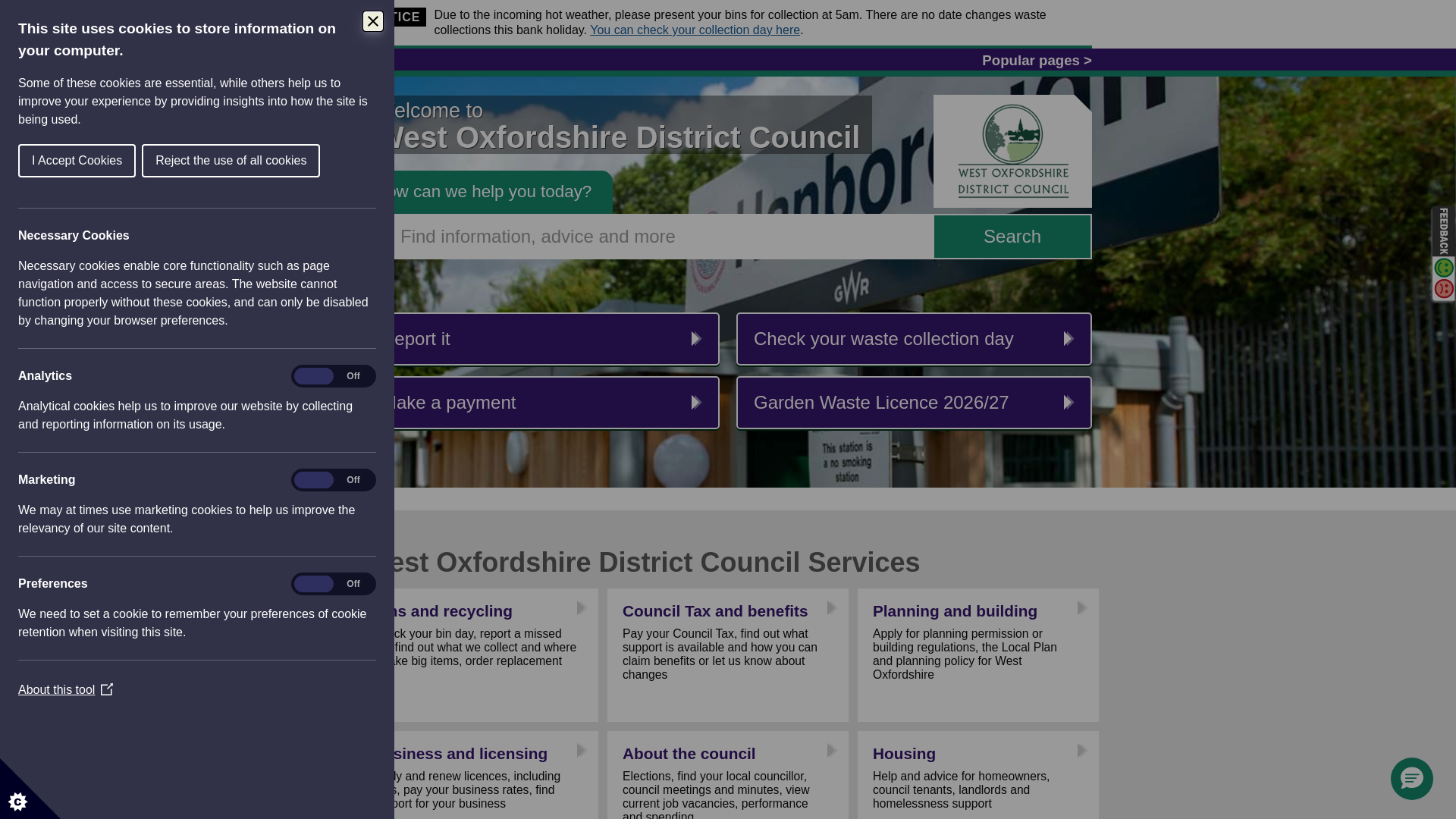1456x819 pixels.
Task: Click arrow on Bins and recycling card
Action: pos(582,608)
